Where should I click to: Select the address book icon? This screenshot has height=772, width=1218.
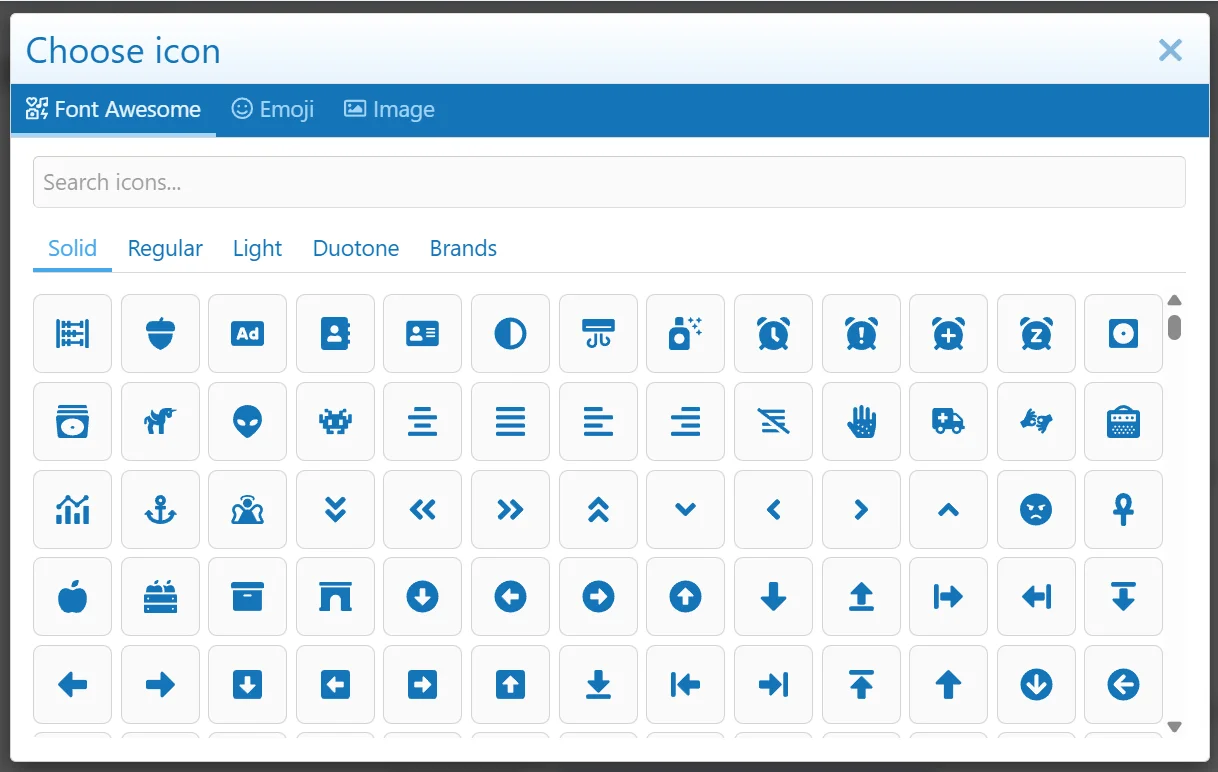[x=335, y=333]
